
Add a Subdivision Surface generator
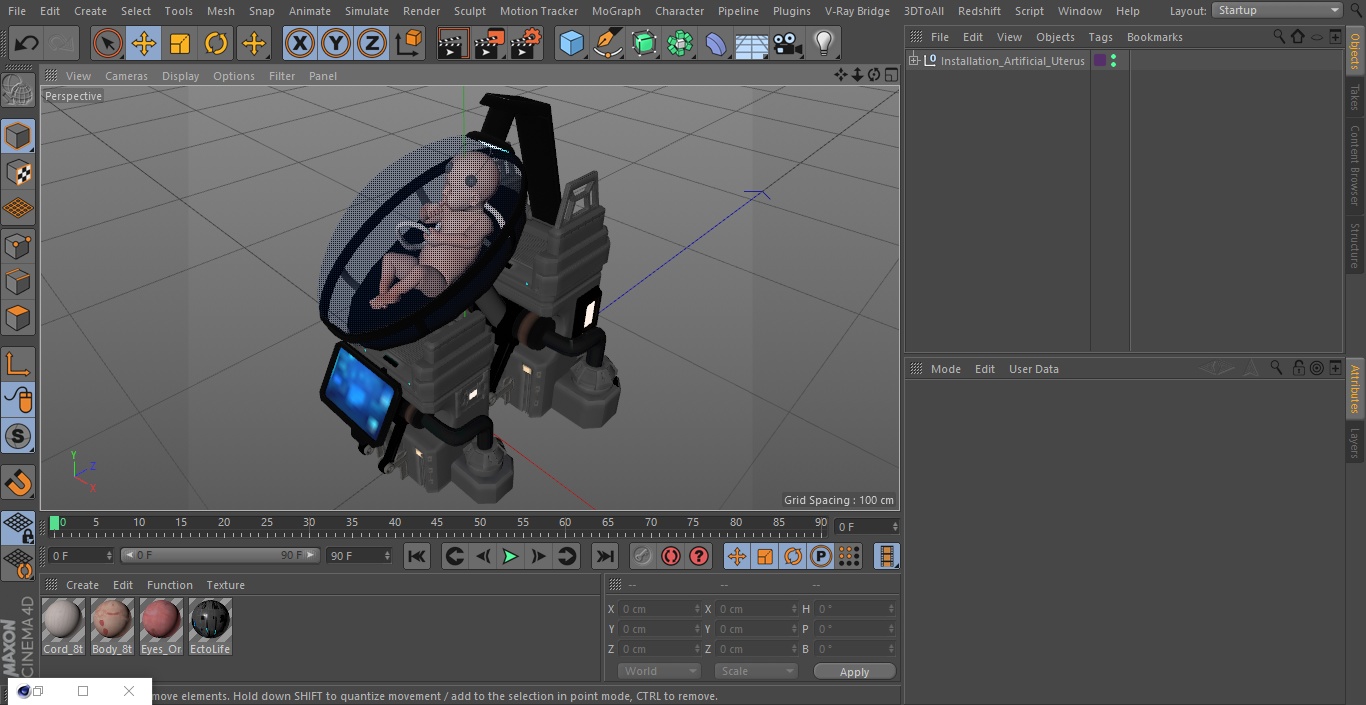coord(644,44)
